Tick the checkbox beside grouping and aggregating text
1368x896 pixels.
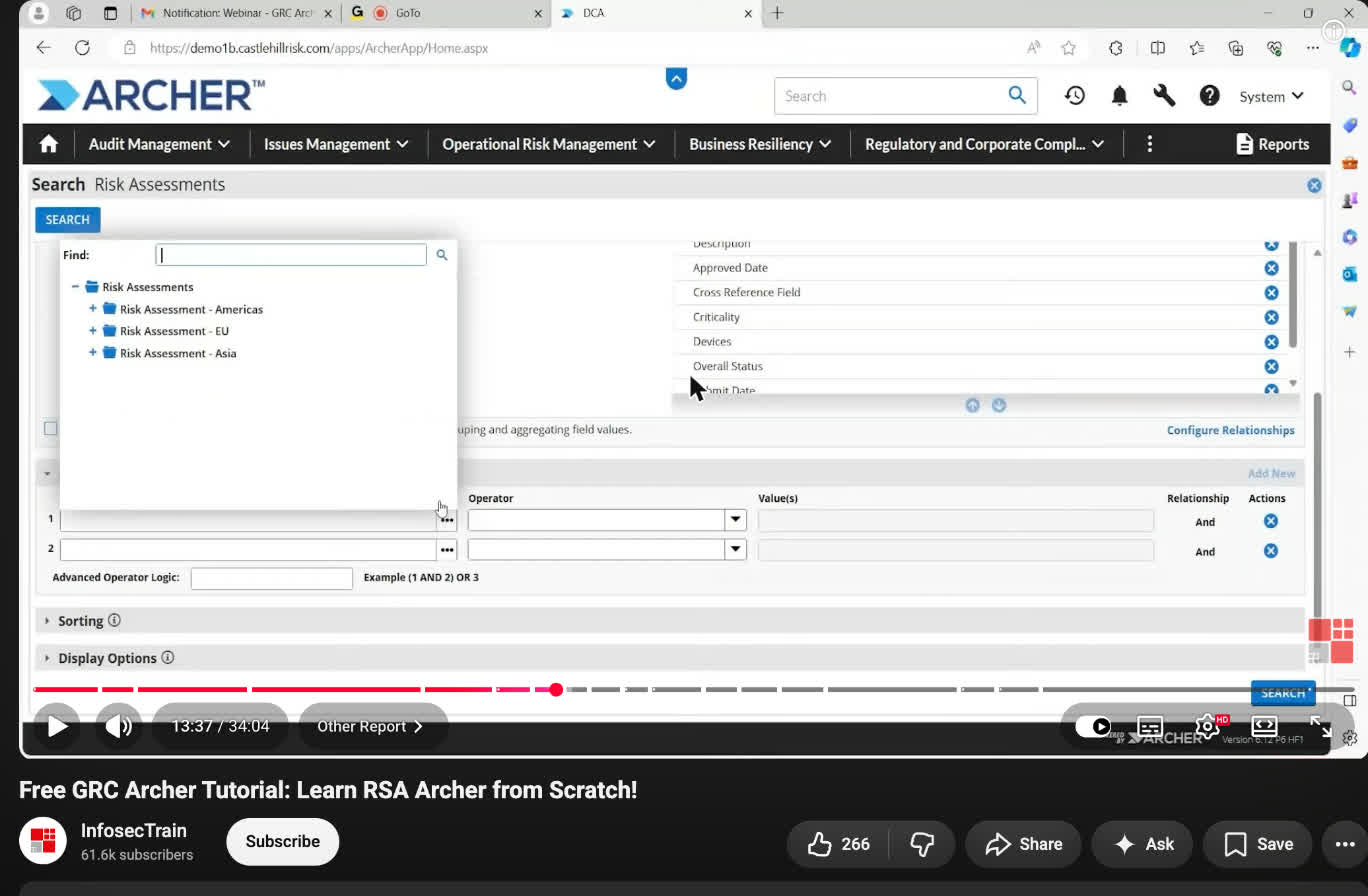(50, 429)
